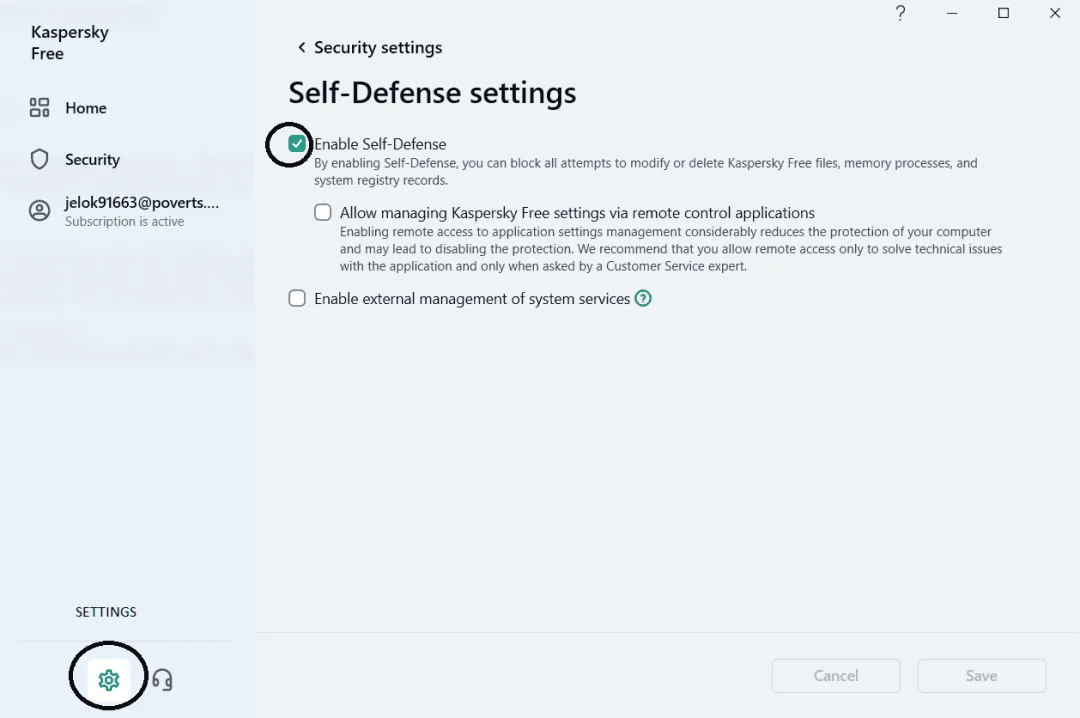This screenshot has width=1080, height=718.
Task: Click 'Enabling remote access to application settings' description
Action: 670,249
